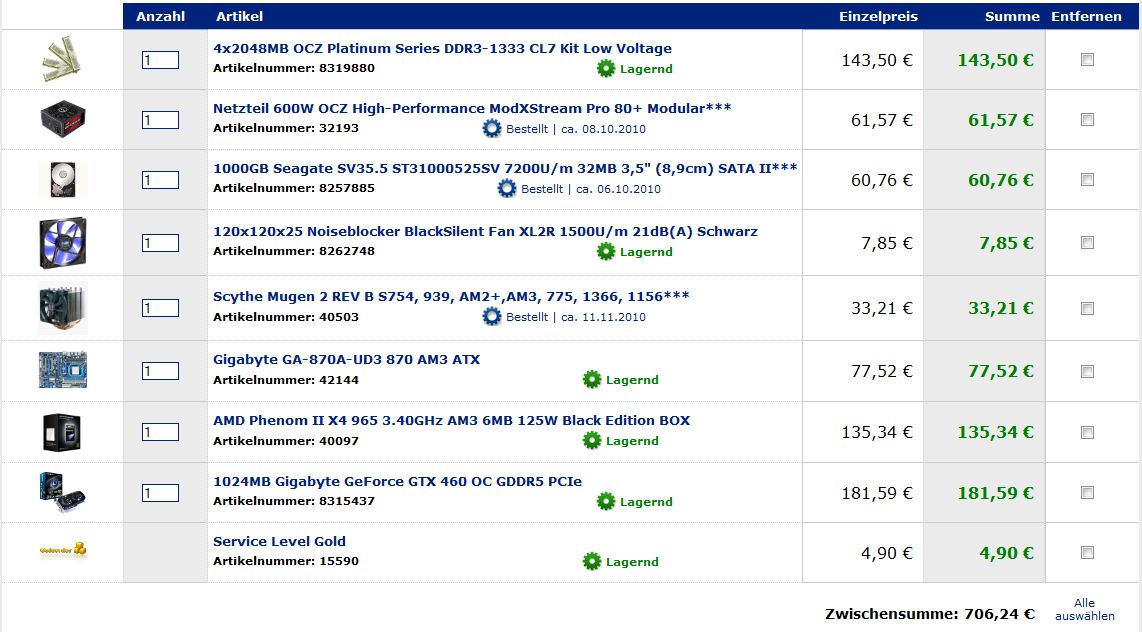The height and width of the screenshot is (632, 1142).
Task: Open 1024MB Gigabyte GeForce GTX 460 link
Action: 397,481
